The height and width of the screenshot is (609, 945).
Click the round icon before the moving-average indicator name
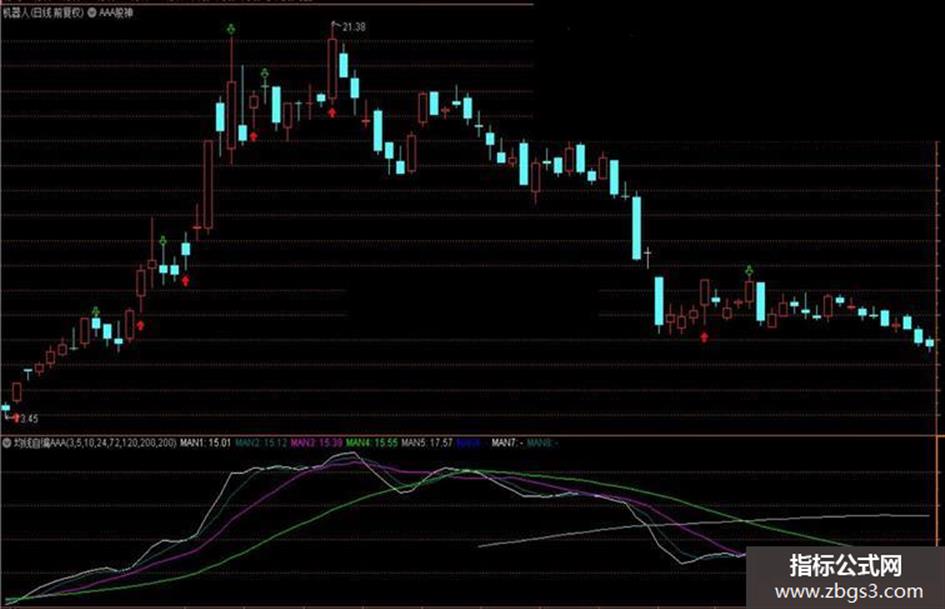[7, 443]
